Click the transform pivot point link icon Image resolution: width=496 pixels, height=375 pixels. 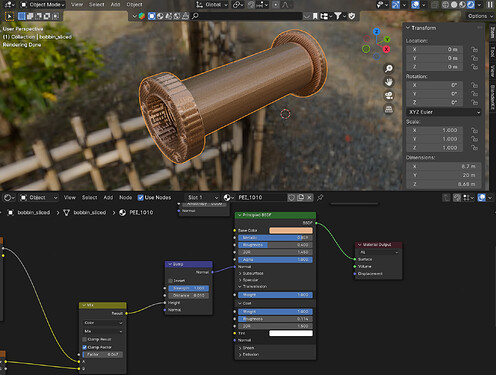238,5
